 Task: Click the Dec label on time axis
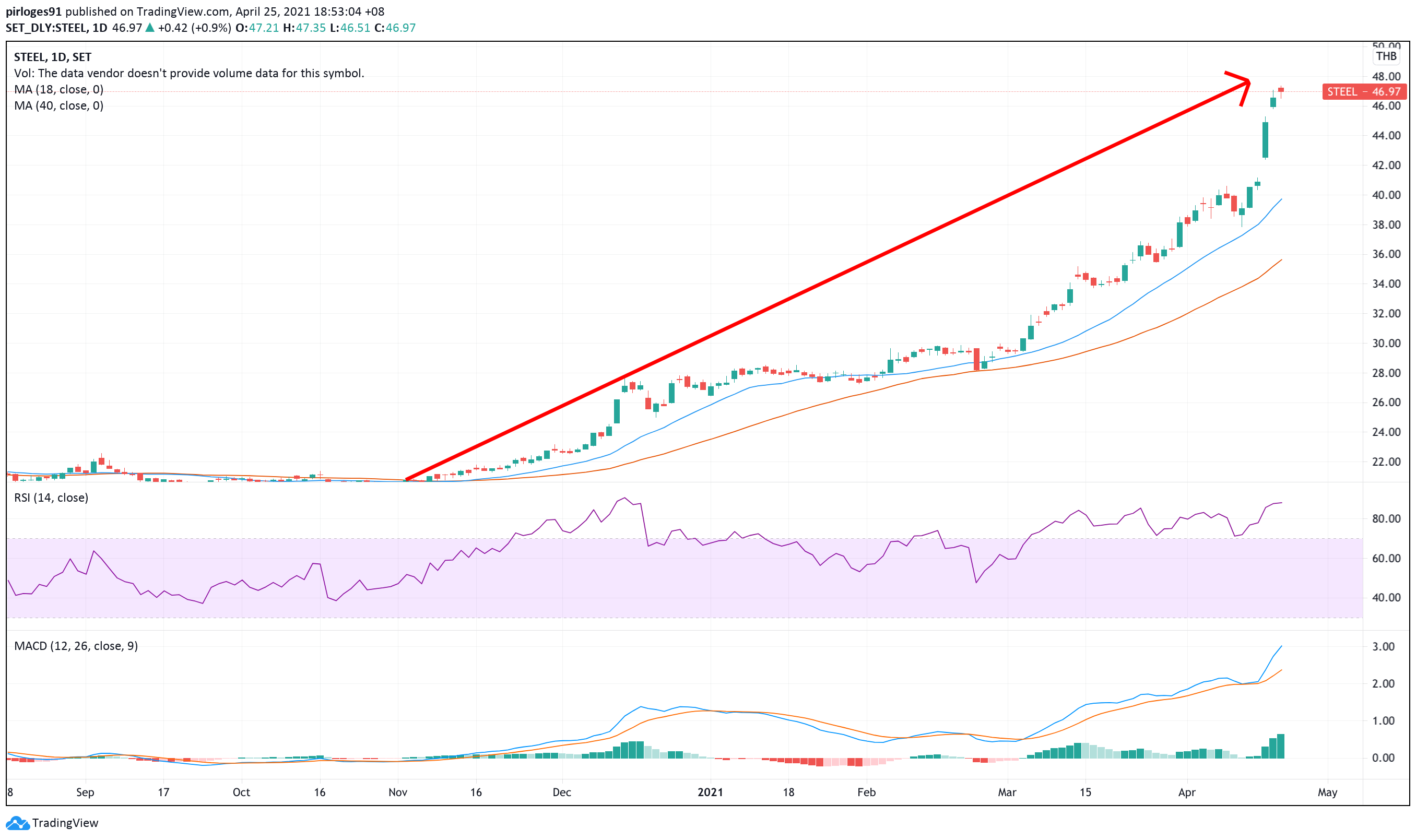(561, 792)
